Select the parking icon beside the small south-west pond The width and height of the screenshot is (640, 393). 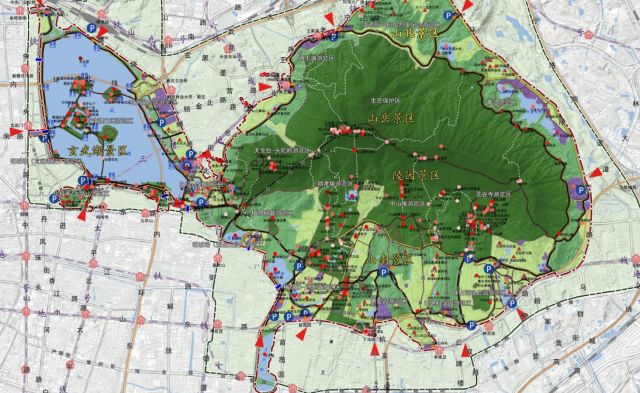point(299,266)
